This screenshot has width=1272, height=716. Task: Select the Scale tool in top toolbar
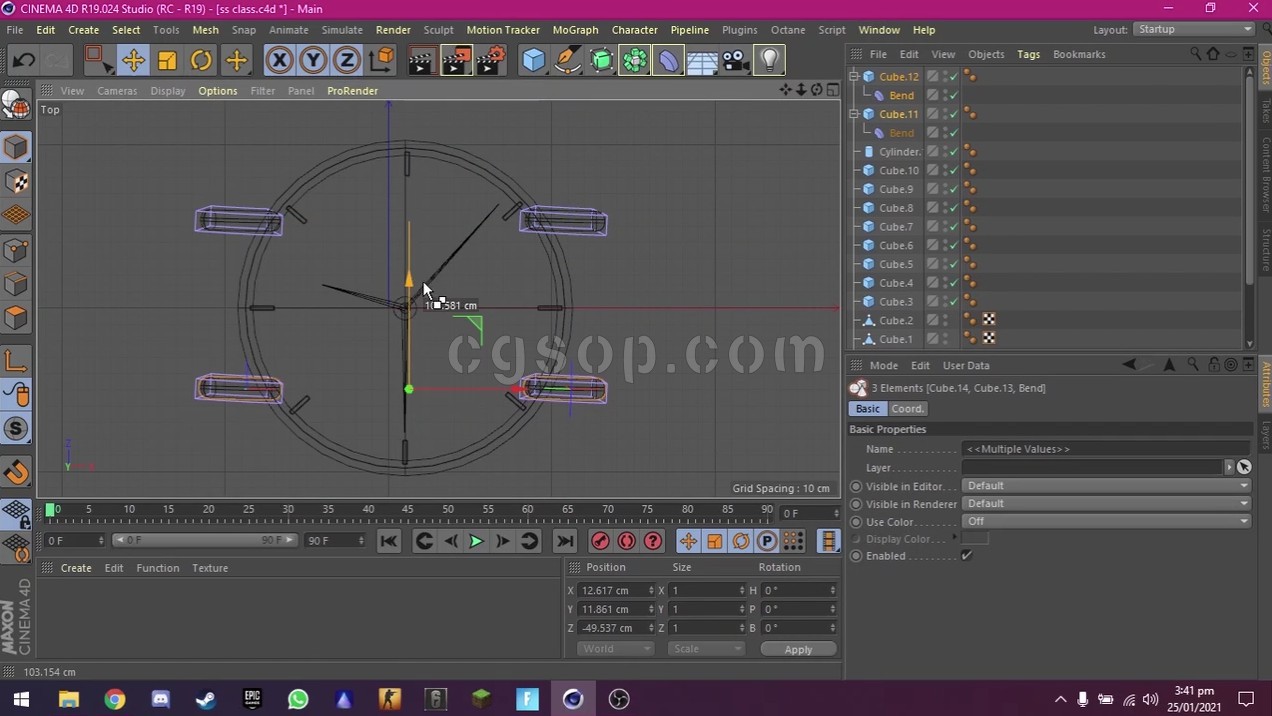coord(167,61)
